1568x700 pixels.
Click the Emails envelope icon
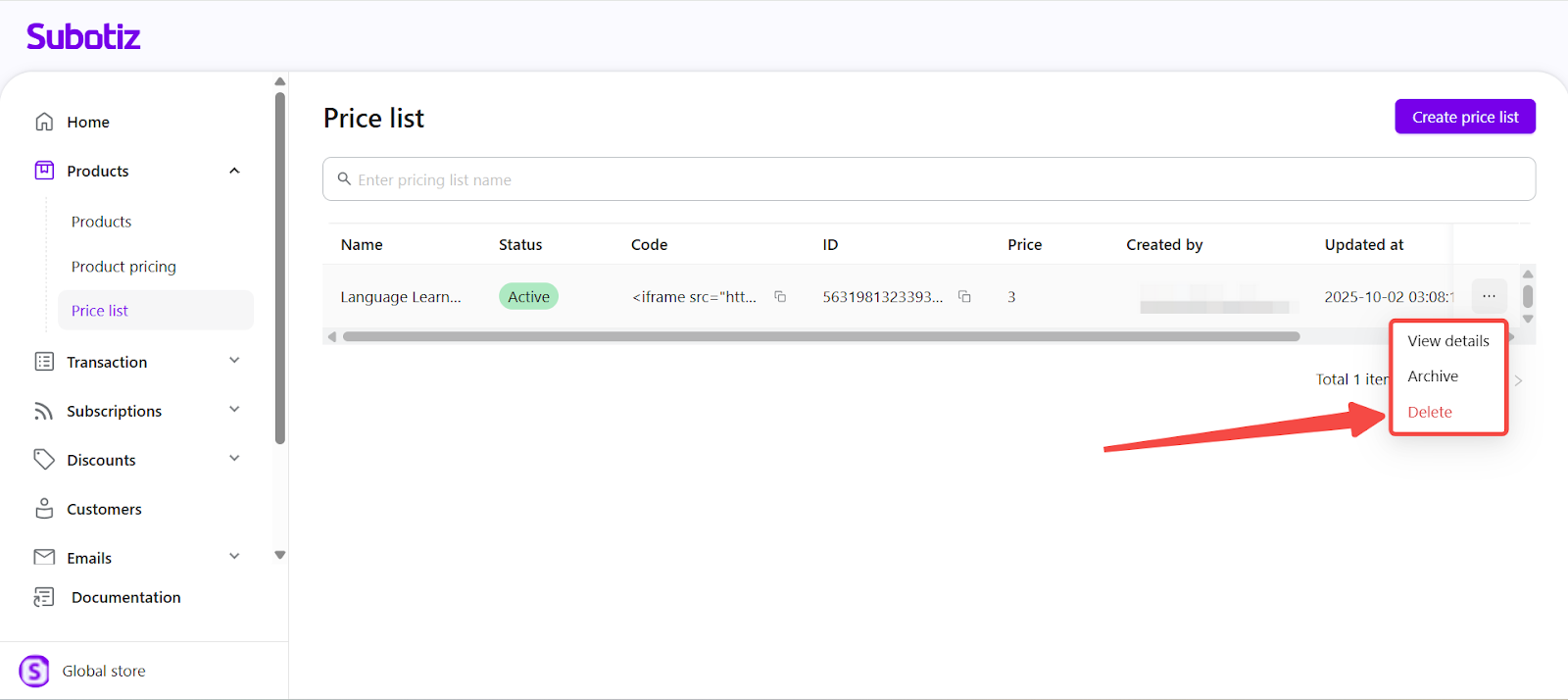click(44, 557)
